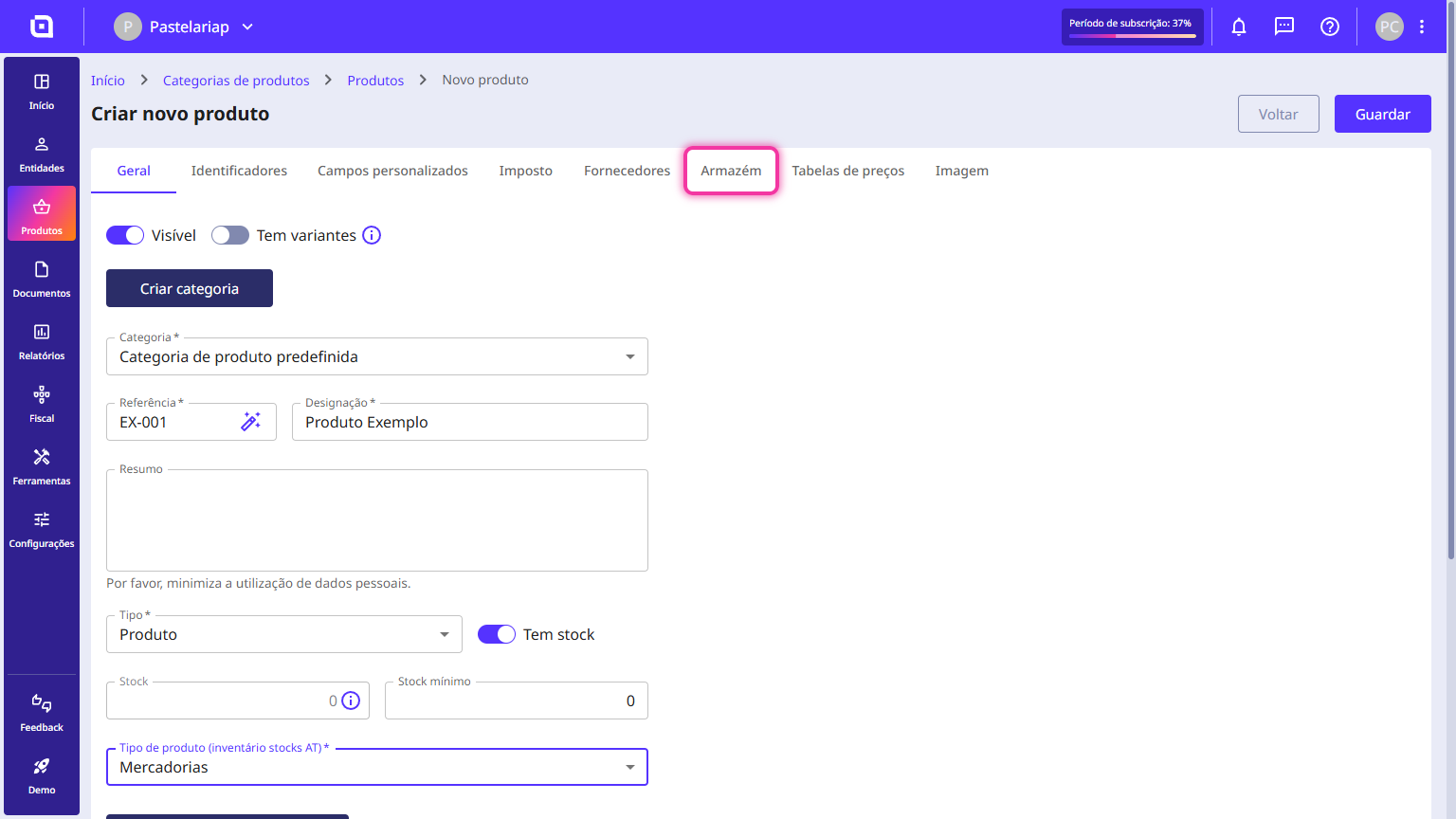Switch to the Identificadores tab

(239, 171)
